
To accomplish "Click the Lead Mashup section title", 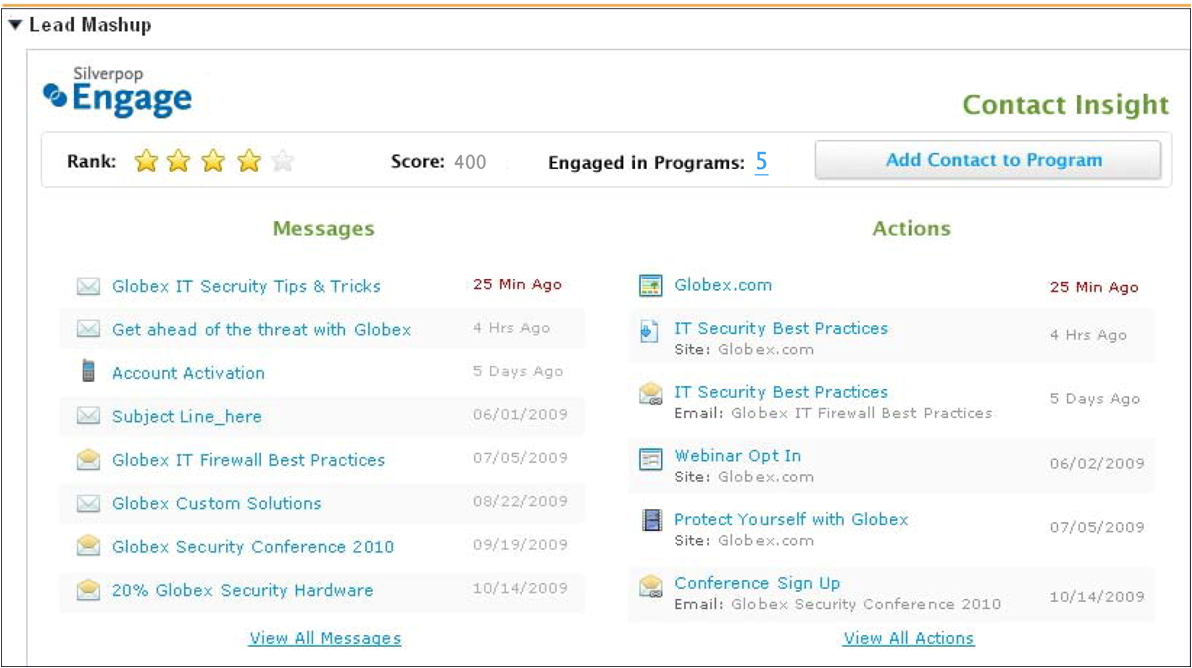I will tap(90, 25).
